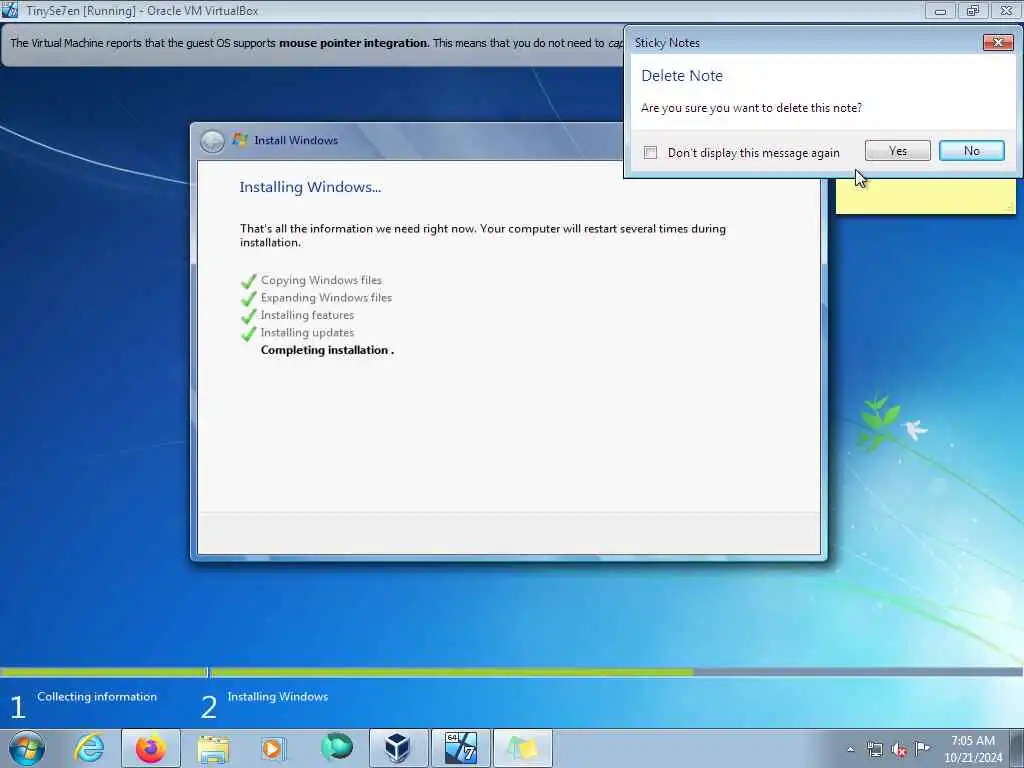Click 'Installing updates' step text
Viewport: 1024px width, 768px height.
[307, 333]
